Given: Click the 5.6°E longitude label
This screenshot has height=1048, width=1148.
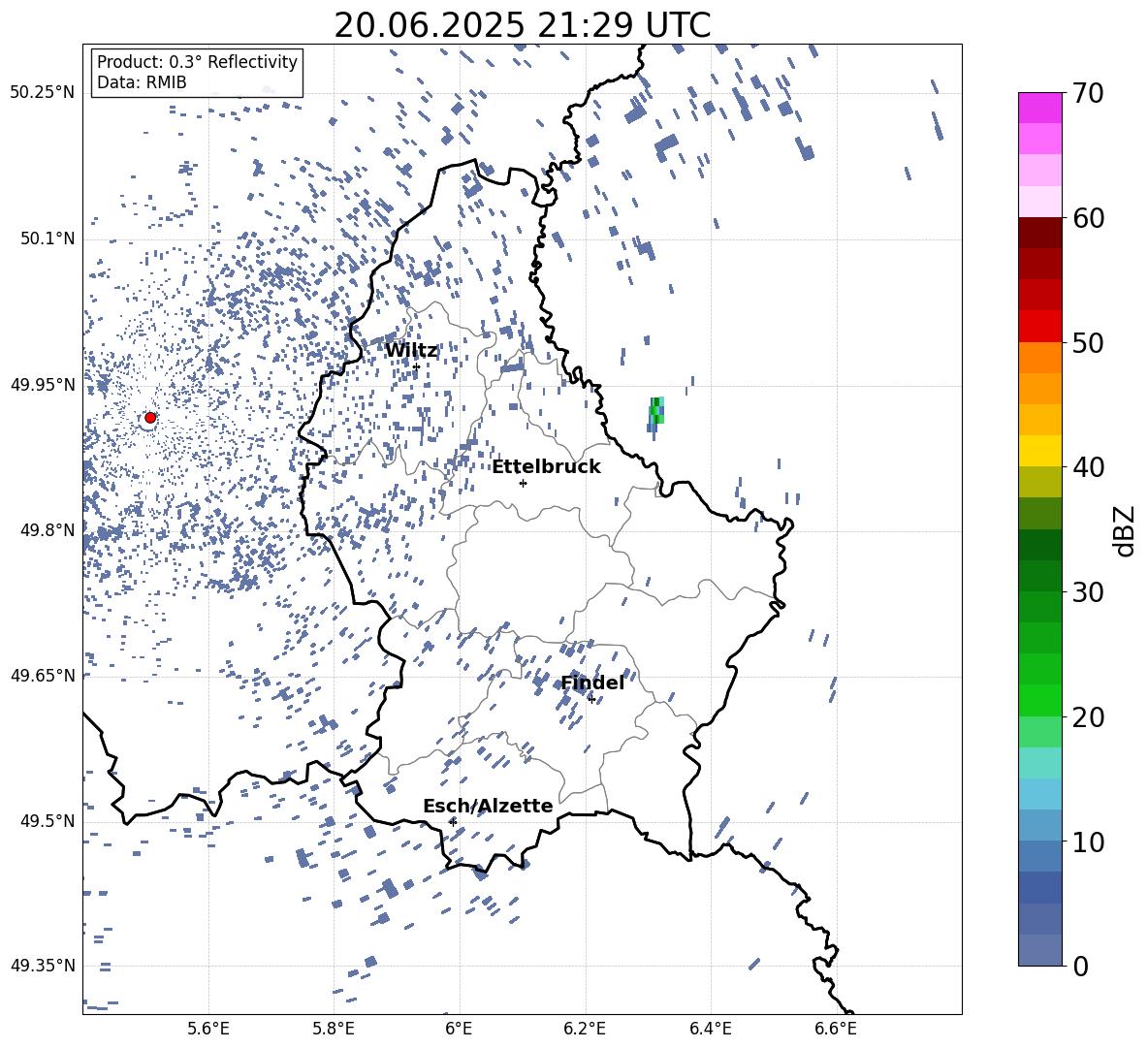Looking at the screenshot, I should [208, 1029].
